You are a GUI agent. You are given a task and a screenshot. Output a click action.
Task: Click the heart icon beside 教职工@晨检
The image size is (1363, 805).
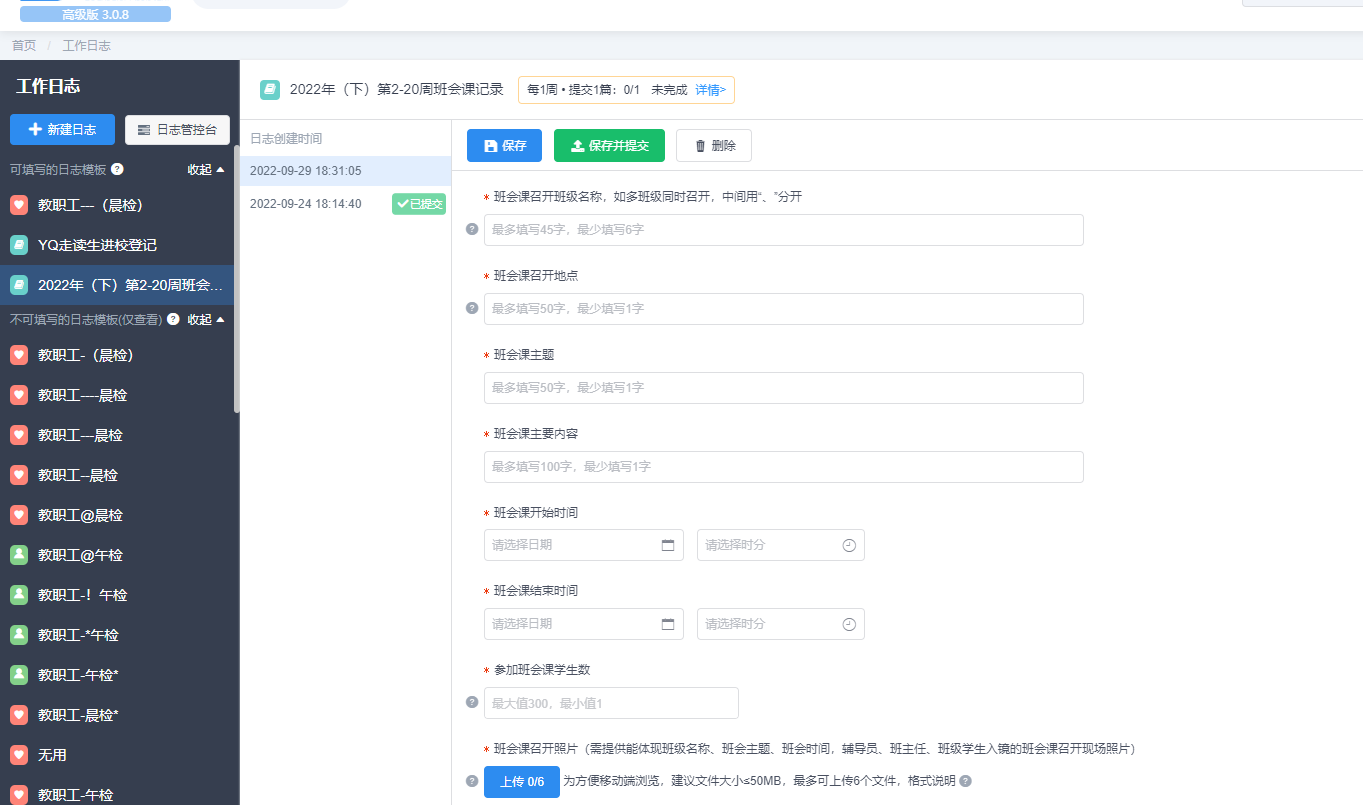(x=18, y=515)
